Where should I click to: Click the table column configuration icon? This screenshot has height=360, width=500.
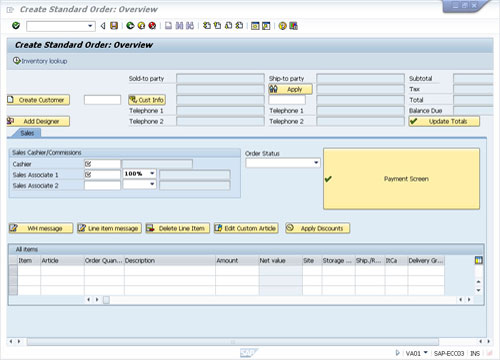479,260
